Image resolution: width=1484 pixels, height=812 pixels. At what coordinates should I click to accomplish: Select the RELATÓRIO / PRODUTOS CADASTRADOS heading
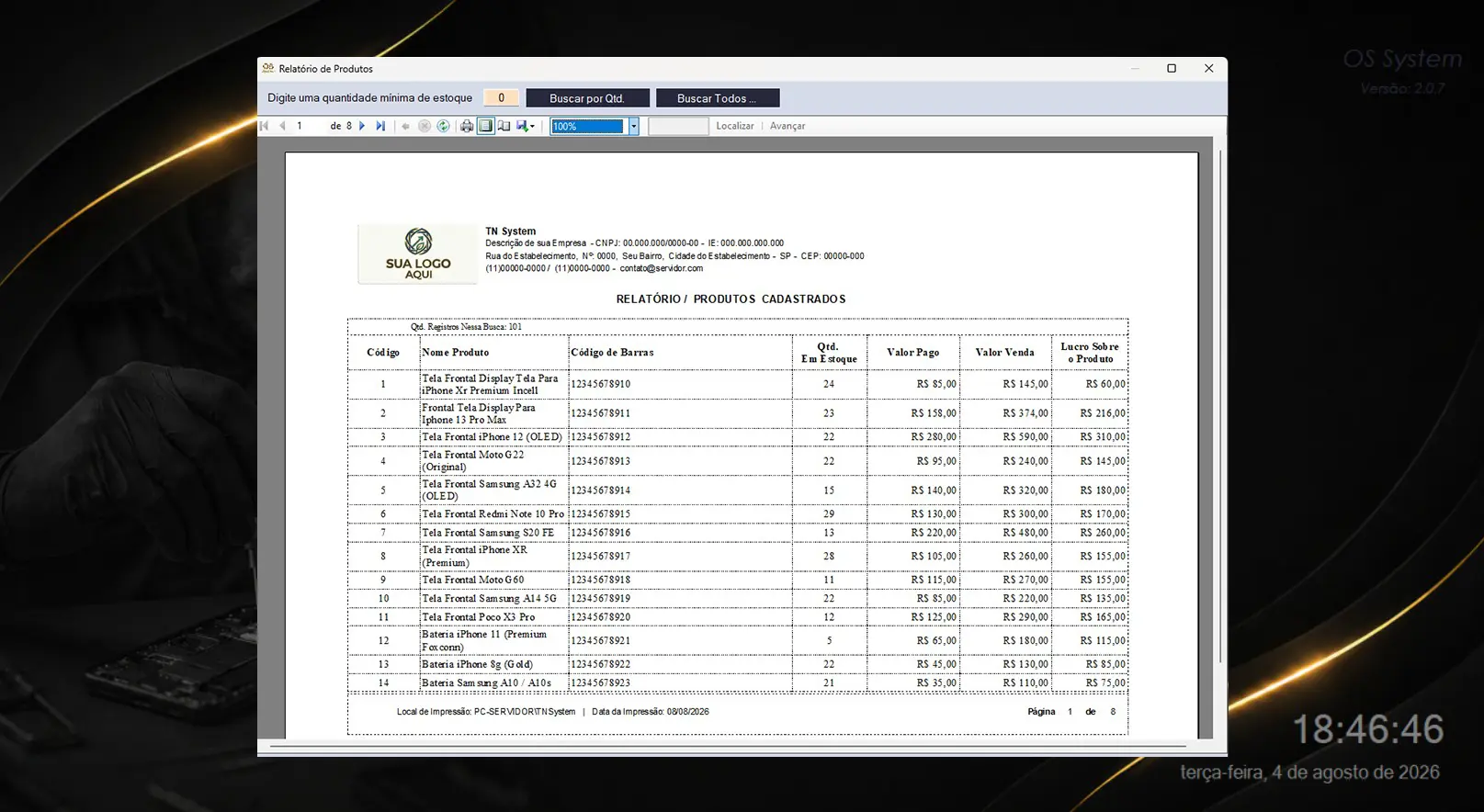click(731, 299)
